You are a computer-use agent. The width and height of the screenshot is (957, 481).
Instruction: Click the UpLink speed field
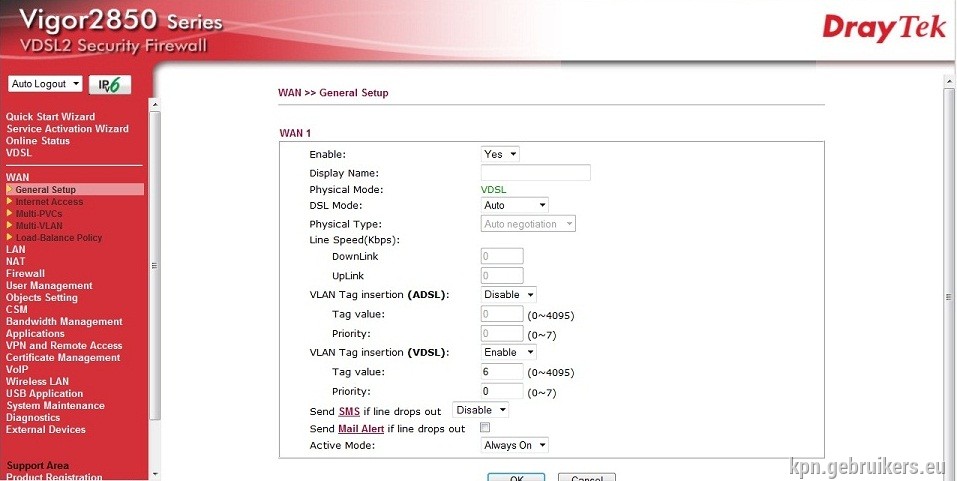pyautogui.click(x=502, y=276)
